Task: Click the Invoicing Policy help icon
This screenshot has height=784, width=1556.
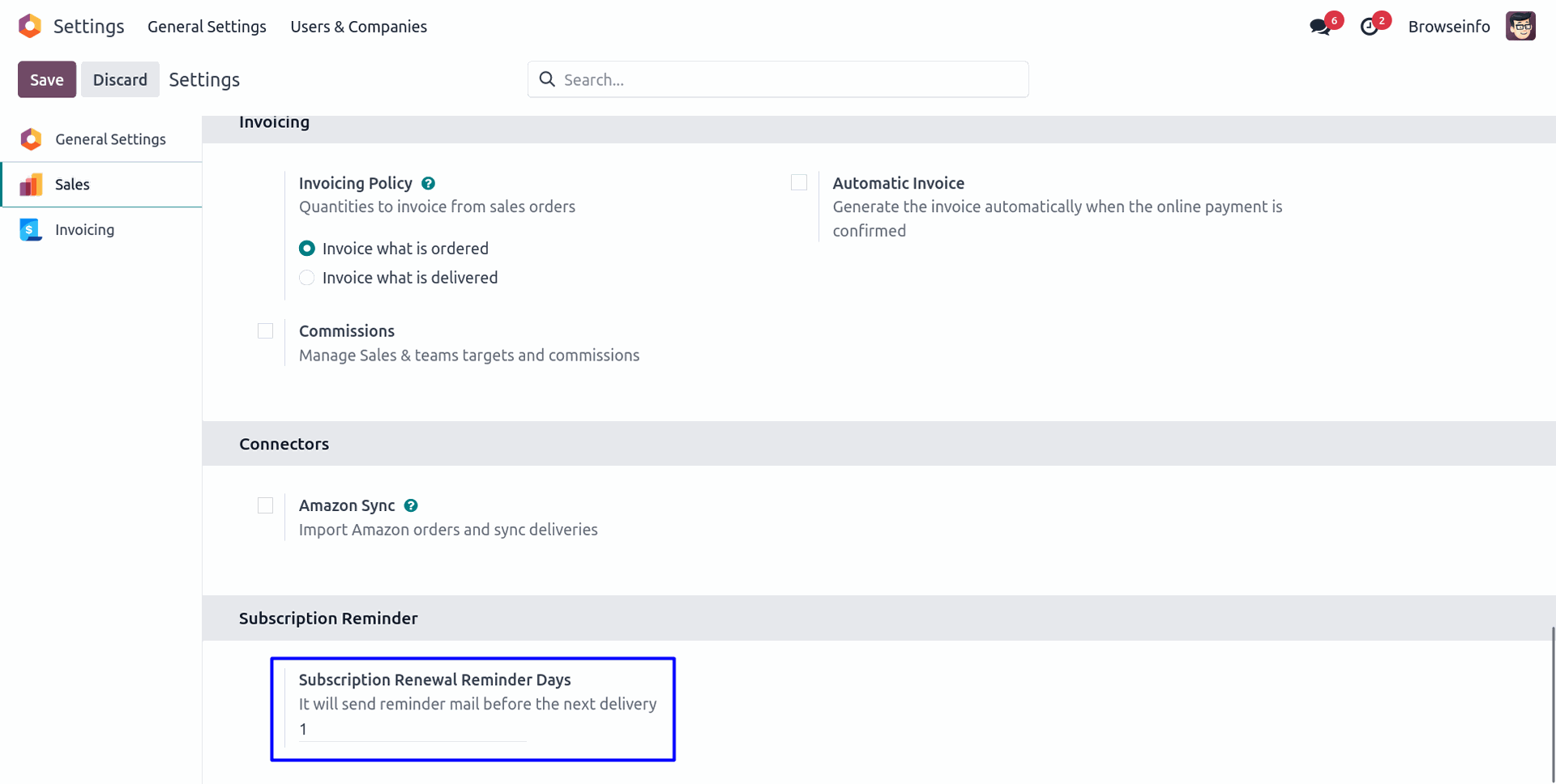Action: (x=429, y=184)
